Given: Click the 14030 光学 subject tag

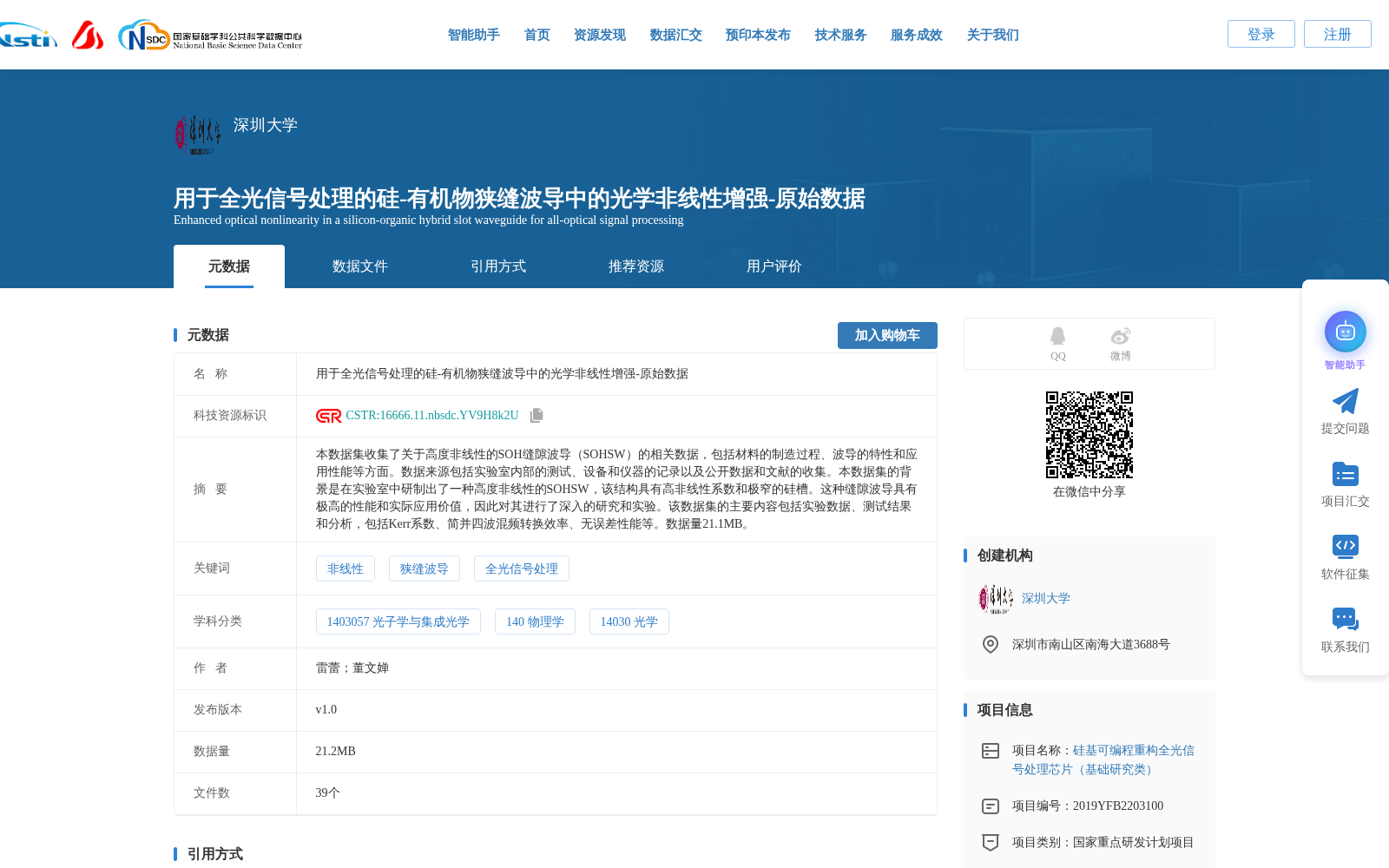Looking at the screenshot, I should click(629, 621).
